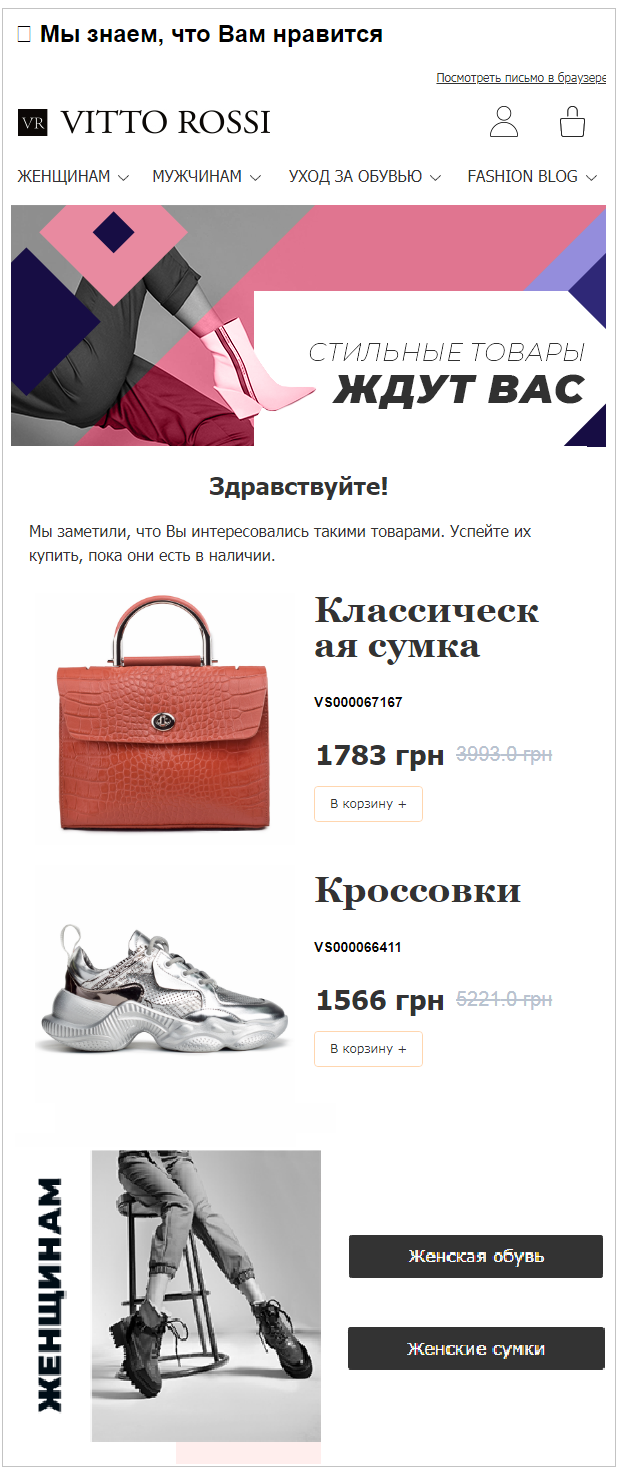Click the VITTO ROSSI brand name
Viewport: 620px width, 1468px height.
tap(165, 122)
